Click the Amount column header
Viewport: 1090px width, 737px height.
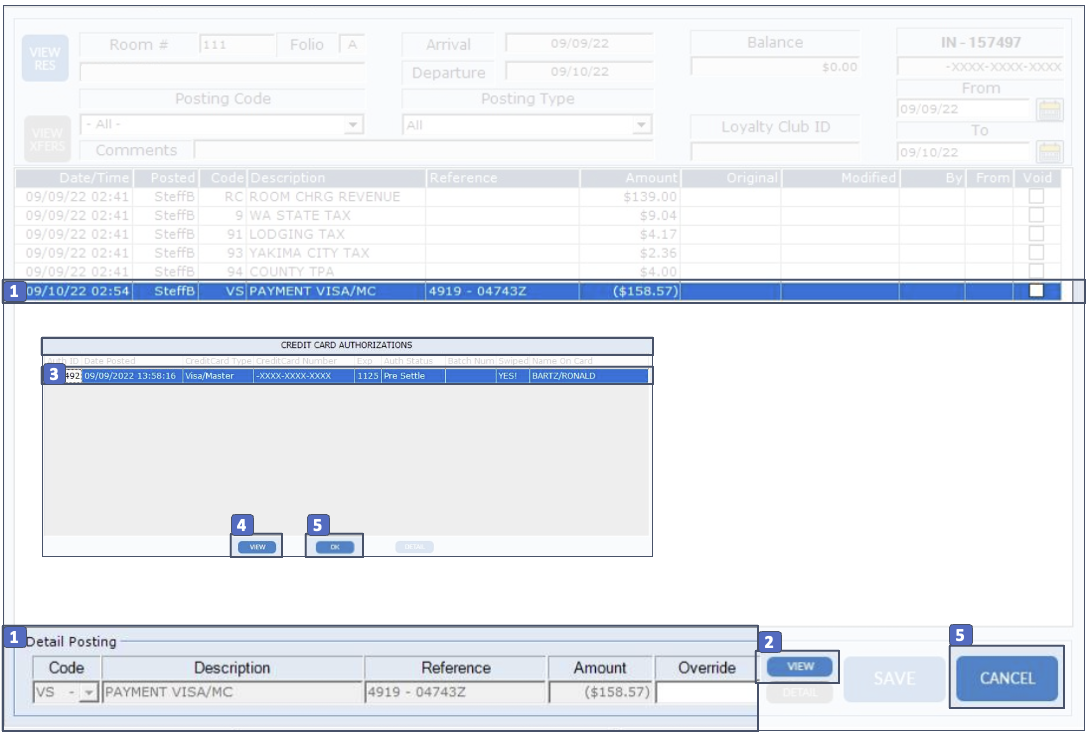628,178
